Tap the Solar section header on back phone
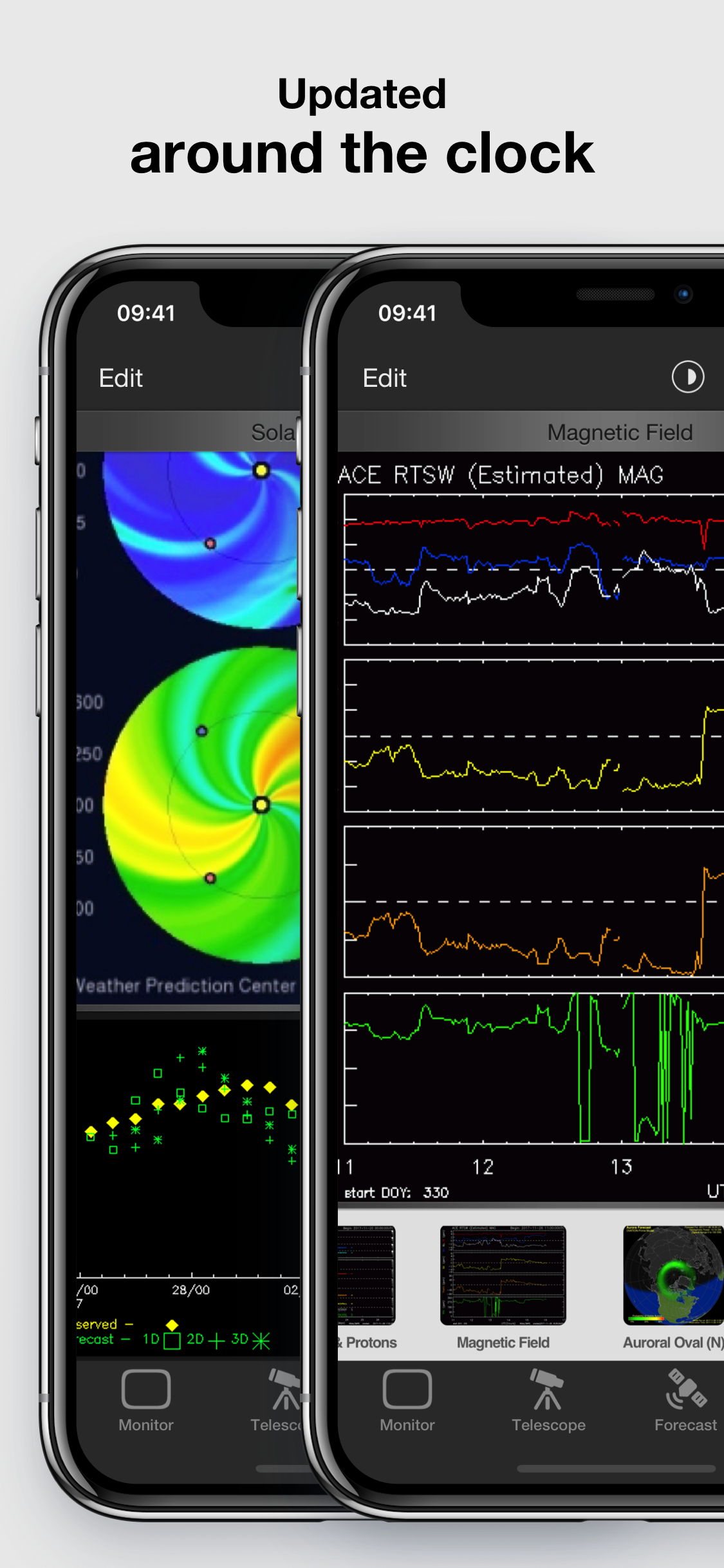The height and width of the screenshot is (1568, 724). coord(189,432)
